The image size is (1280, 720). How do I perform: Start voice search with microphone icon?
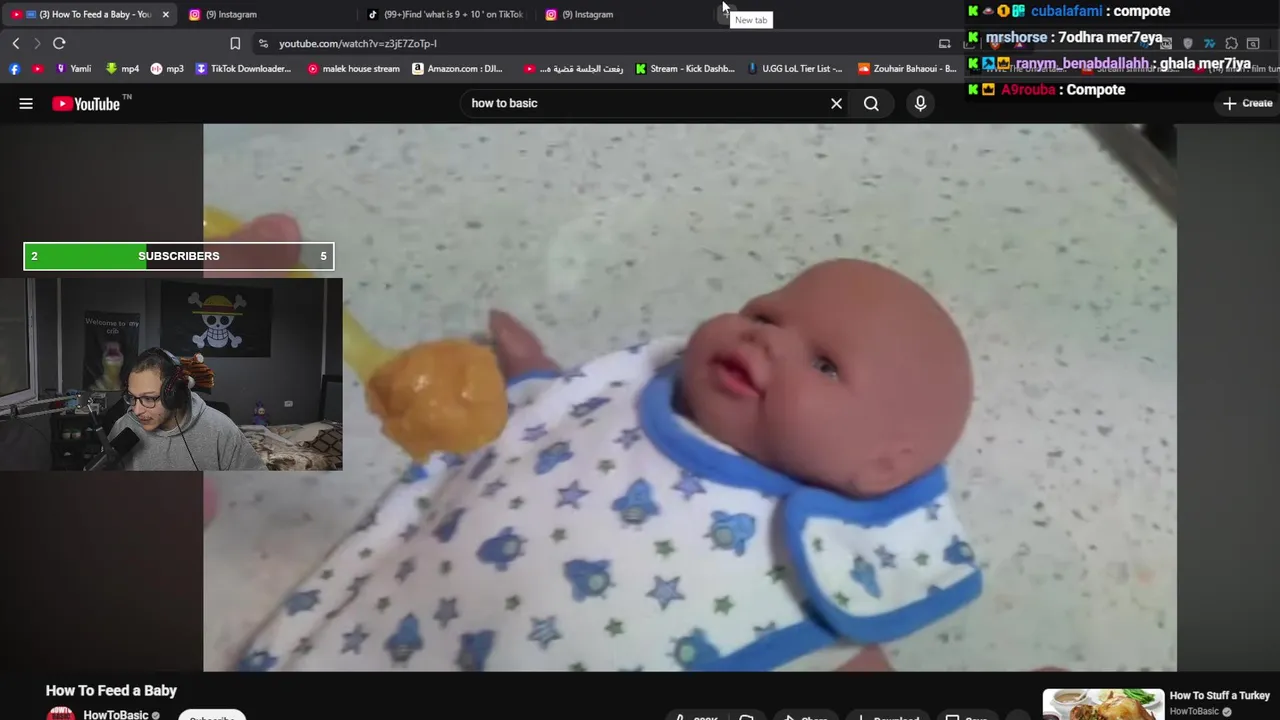pos(920,103)
